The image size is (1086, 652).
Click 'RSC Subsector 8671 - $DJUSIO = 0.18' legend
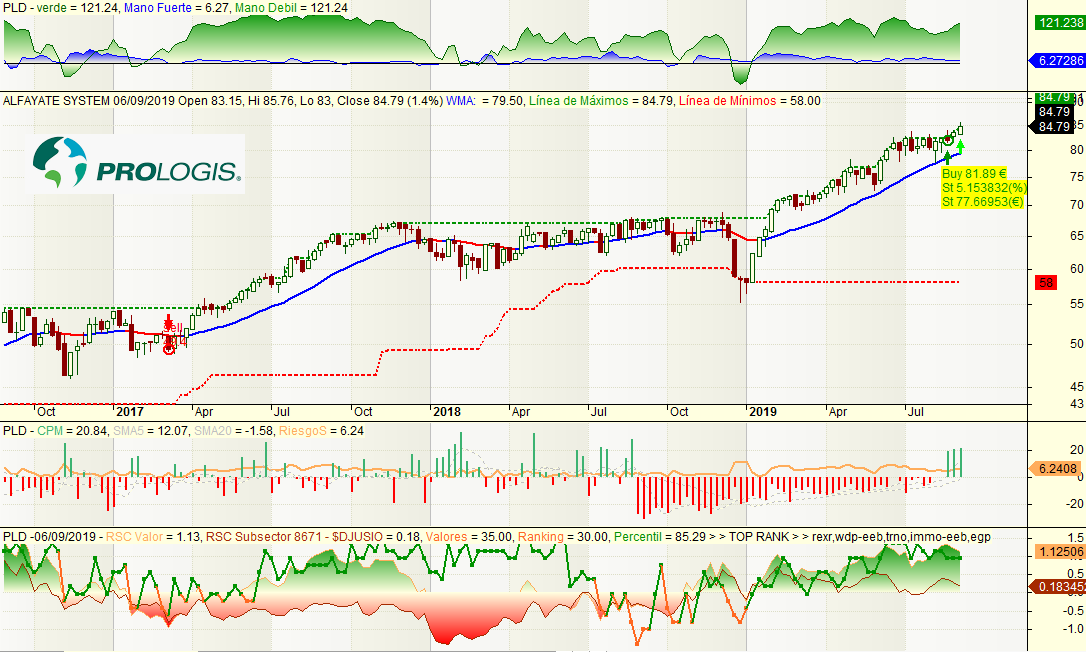[x=313, y=537]
